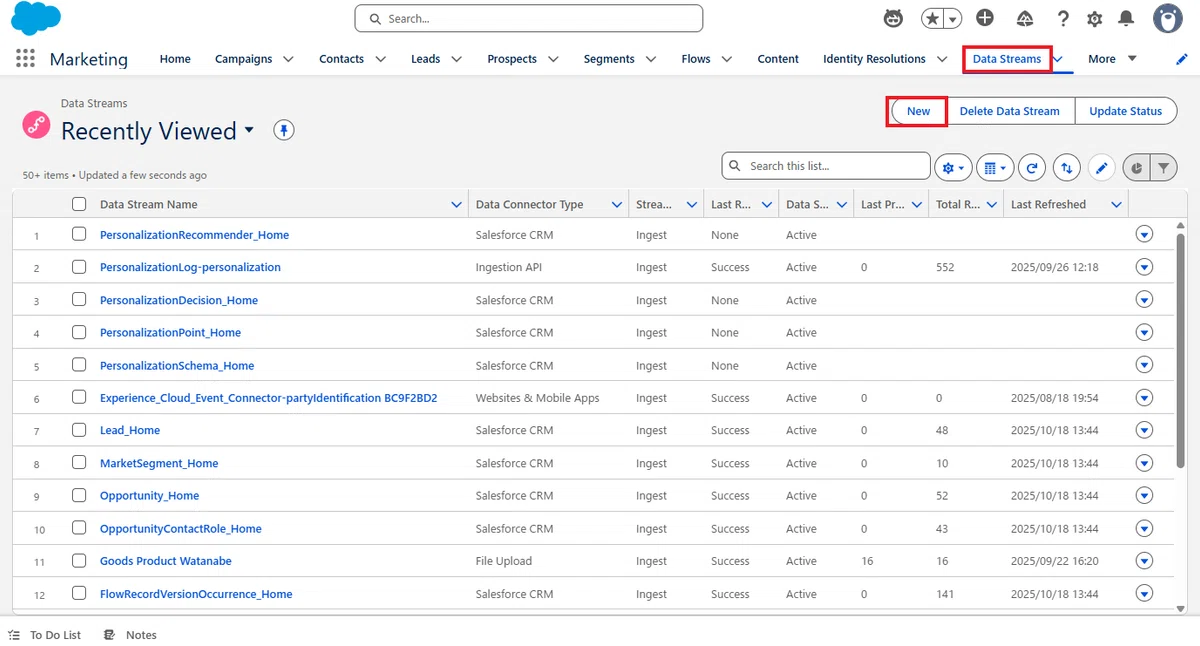Click the global Search box
Viewport: 1200px width, 646px height.
(x=529, y=18)
